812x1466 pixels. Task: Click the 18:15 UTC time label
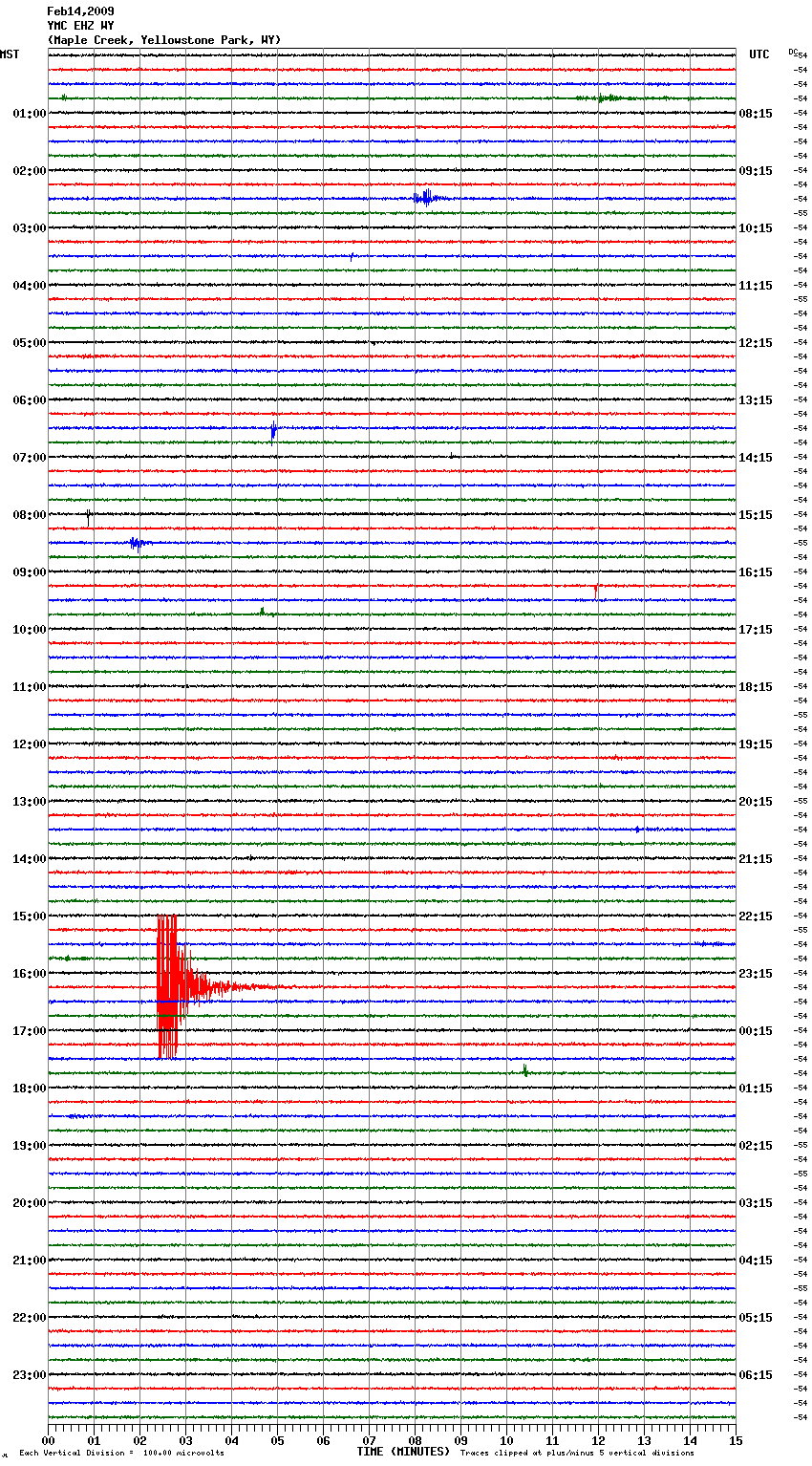point(756,687)
